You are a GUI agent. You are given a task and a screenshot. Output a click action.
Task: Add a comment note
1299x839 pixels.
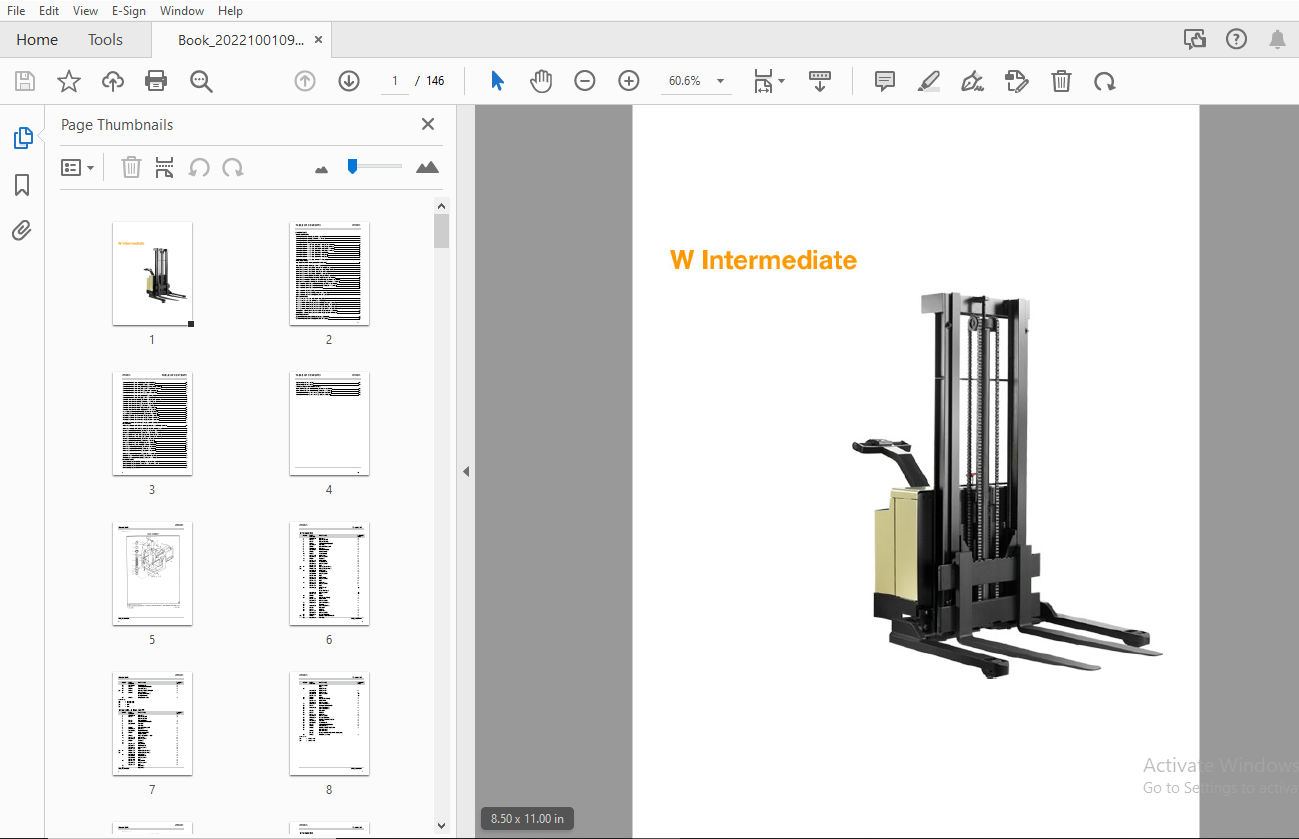coord(884,81)
